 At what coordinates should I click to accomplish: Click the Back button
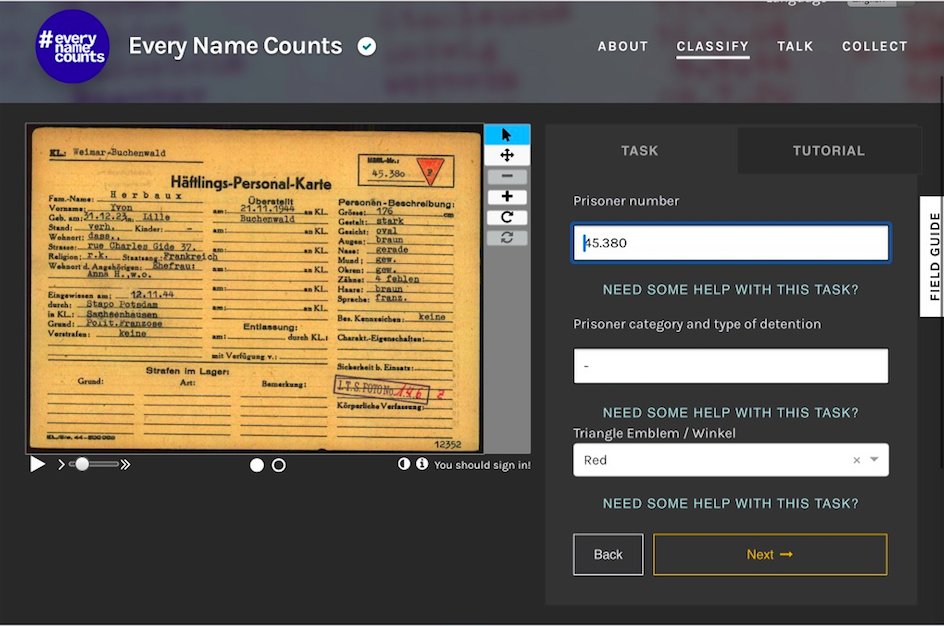tap(608, 554)
